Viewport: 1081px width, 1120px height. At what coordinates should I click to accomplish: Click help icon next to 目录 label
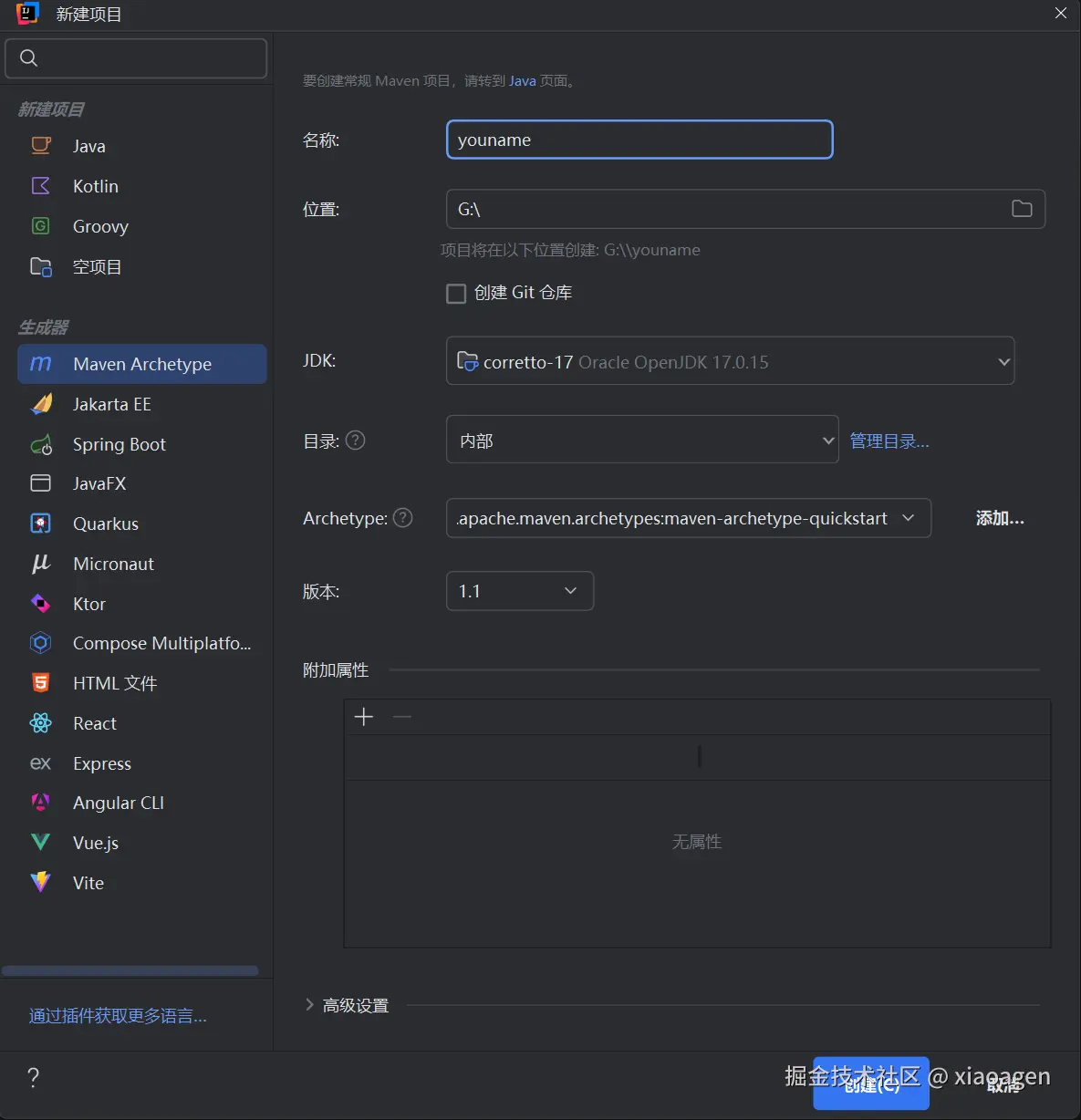coord(356,441)
